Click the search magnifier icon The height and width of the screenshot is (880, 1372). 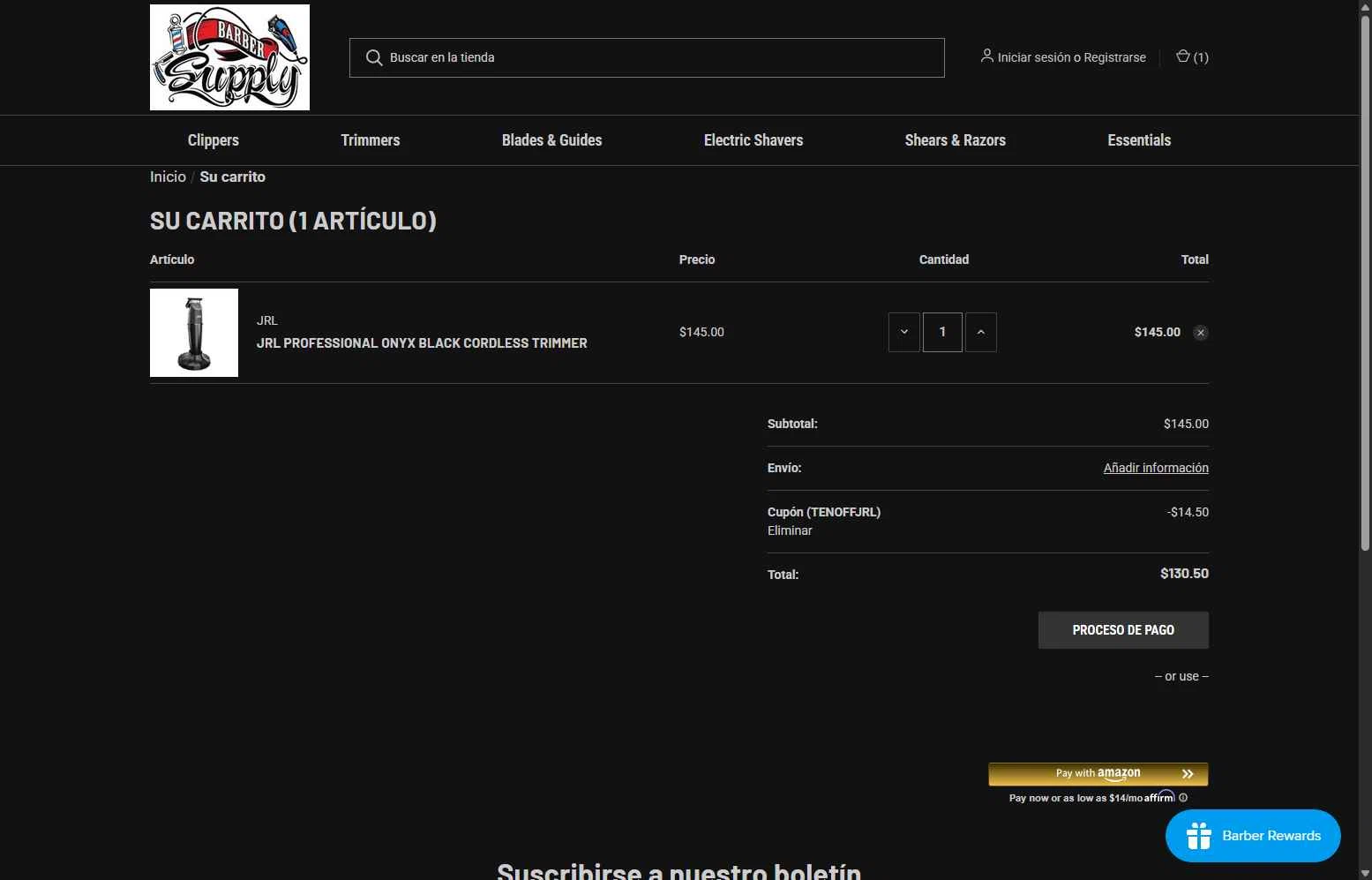coord(374,57)
